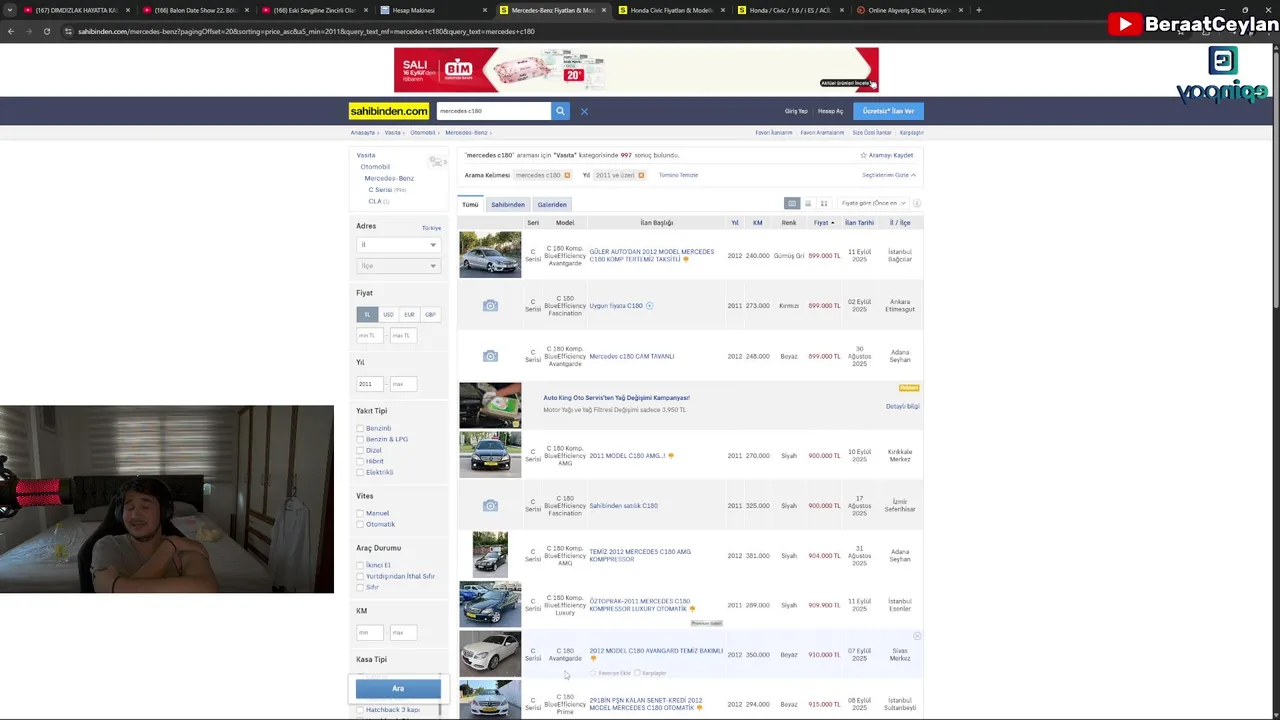Click the info icon next to the sort dropdown
This screenshot has width=1280, height=720.
(x=917, y=204)
